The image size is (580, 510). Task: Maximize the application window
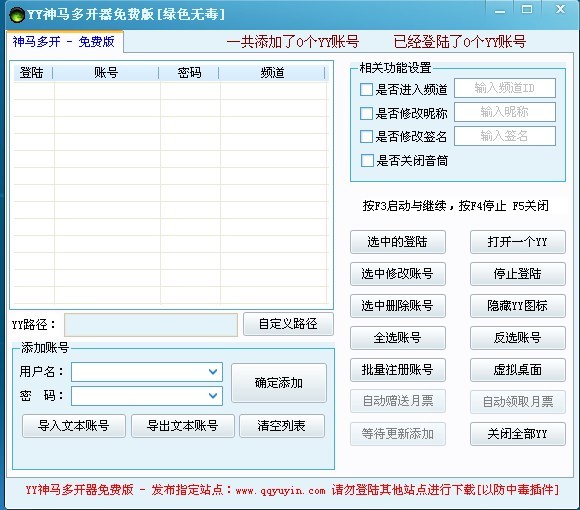tap(527, 10)
